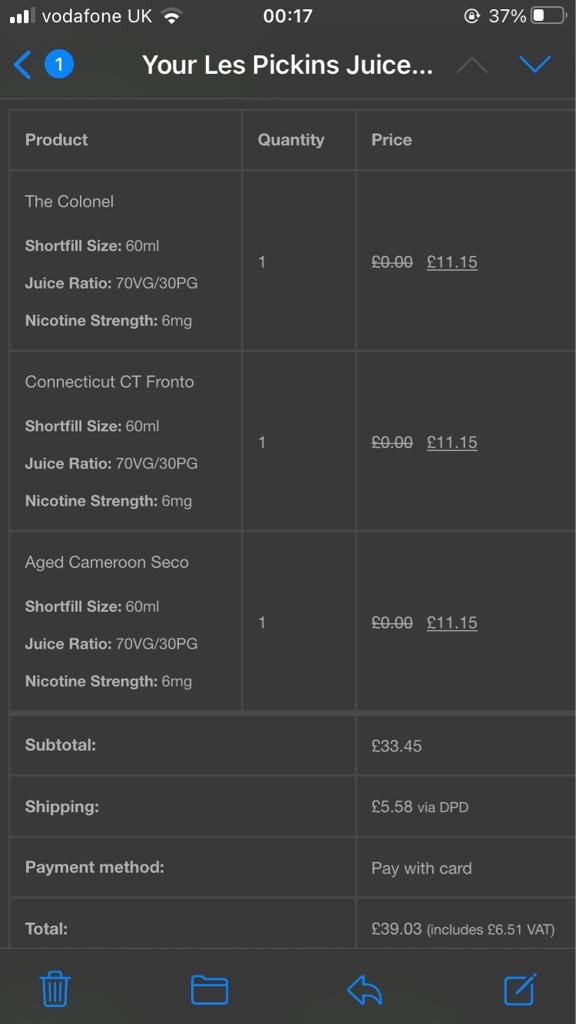Tap the battery indicator in status bar
The height and width of the screenshot is (1024, 576).
pyautogui.click(x=548, y=16)
